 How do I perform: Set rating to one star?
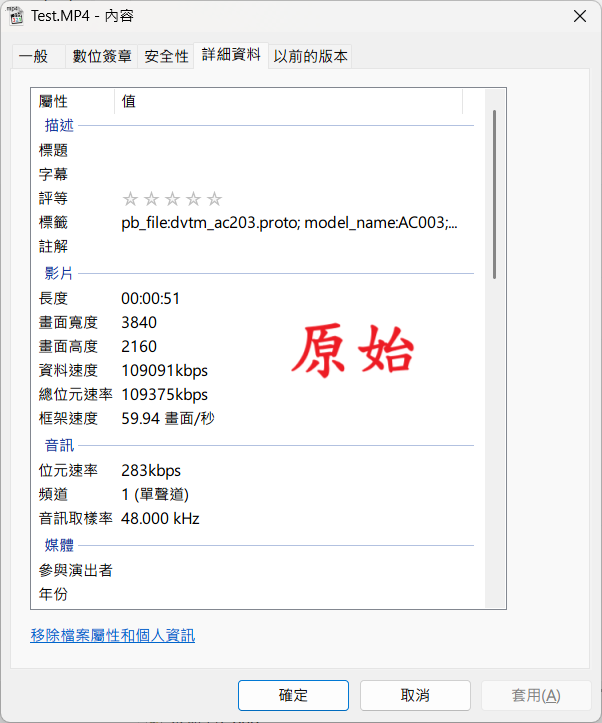(x=130, y=199)
